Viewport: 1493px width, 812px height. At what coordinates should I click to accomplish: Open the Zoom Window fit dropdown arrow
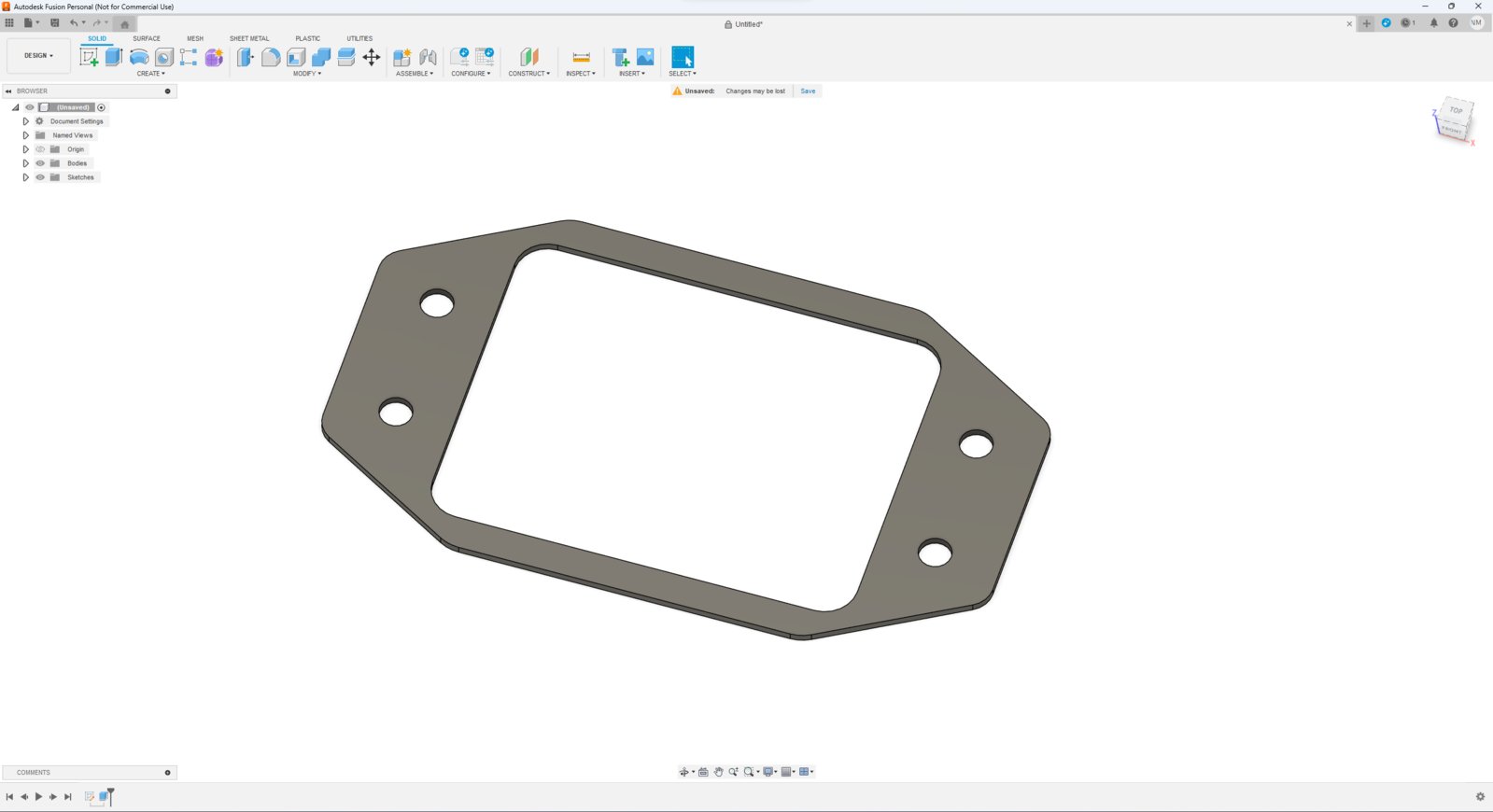(x=758, y=772)
